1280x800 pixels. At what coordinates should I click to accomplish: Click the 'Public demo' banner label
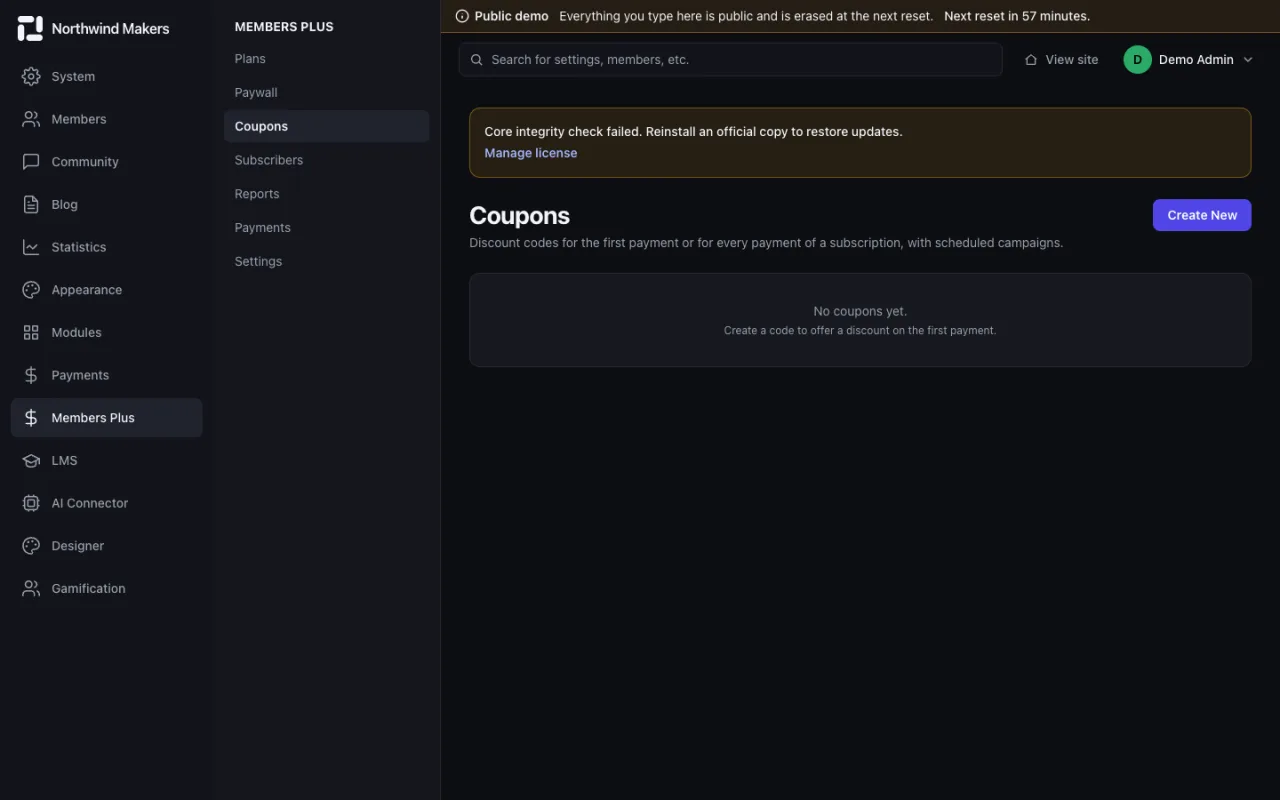[512, 16]
